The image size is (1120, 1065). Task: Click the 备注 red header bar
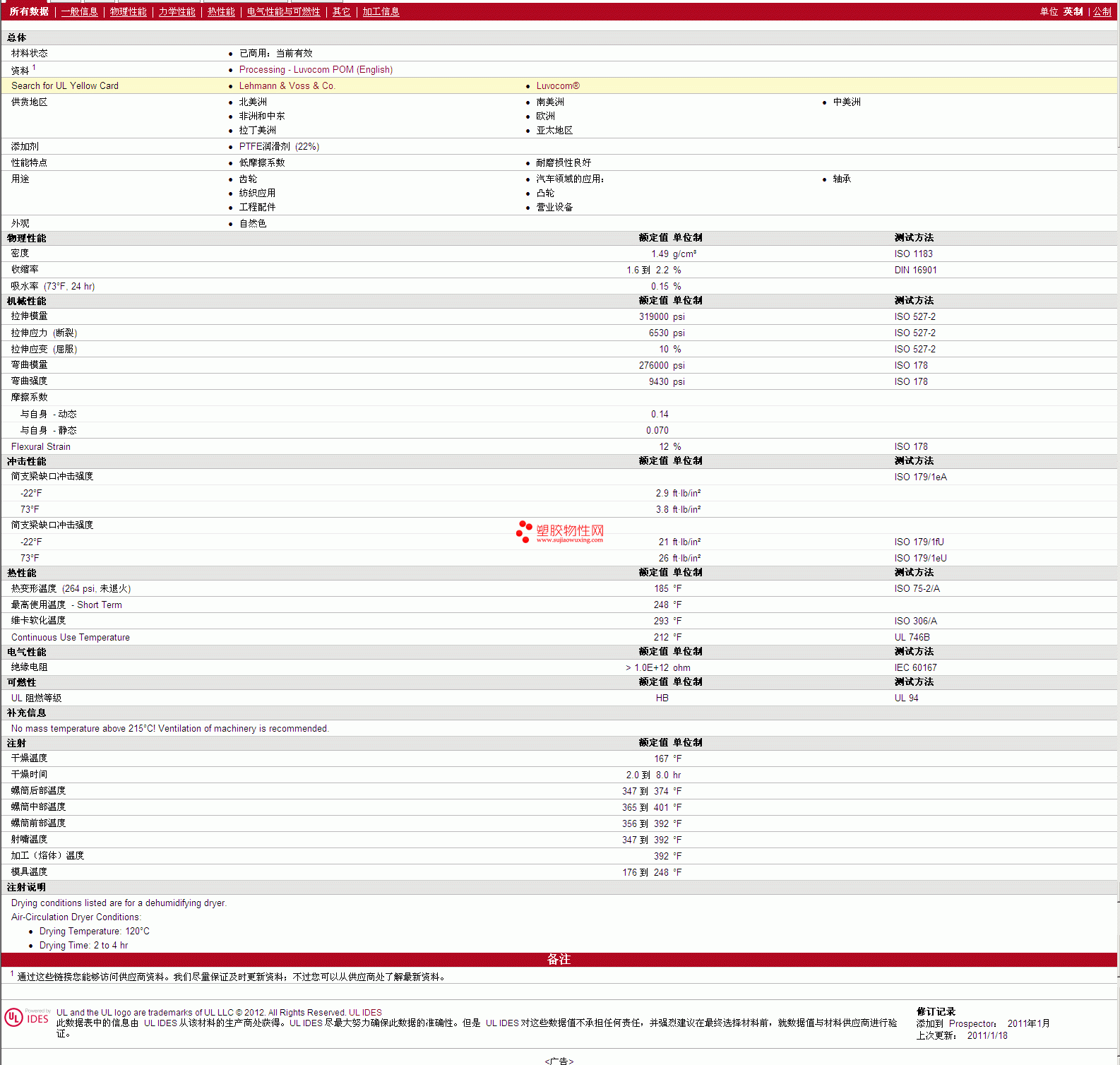coord(559,959)
